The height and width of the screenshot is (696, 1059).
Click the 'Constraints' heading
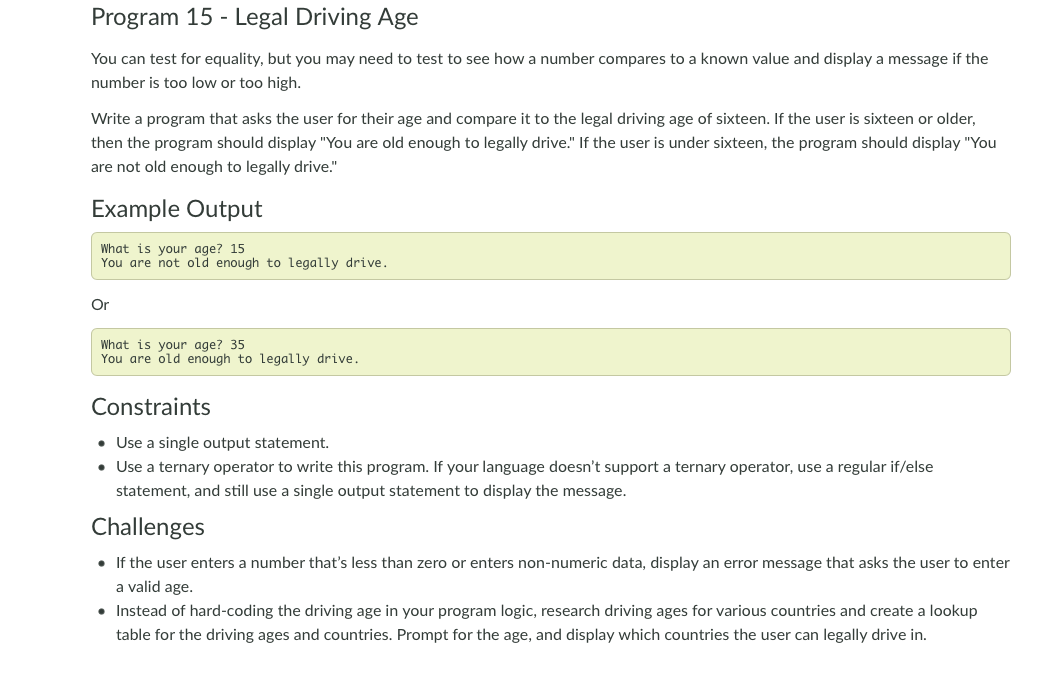coord(151,406)
